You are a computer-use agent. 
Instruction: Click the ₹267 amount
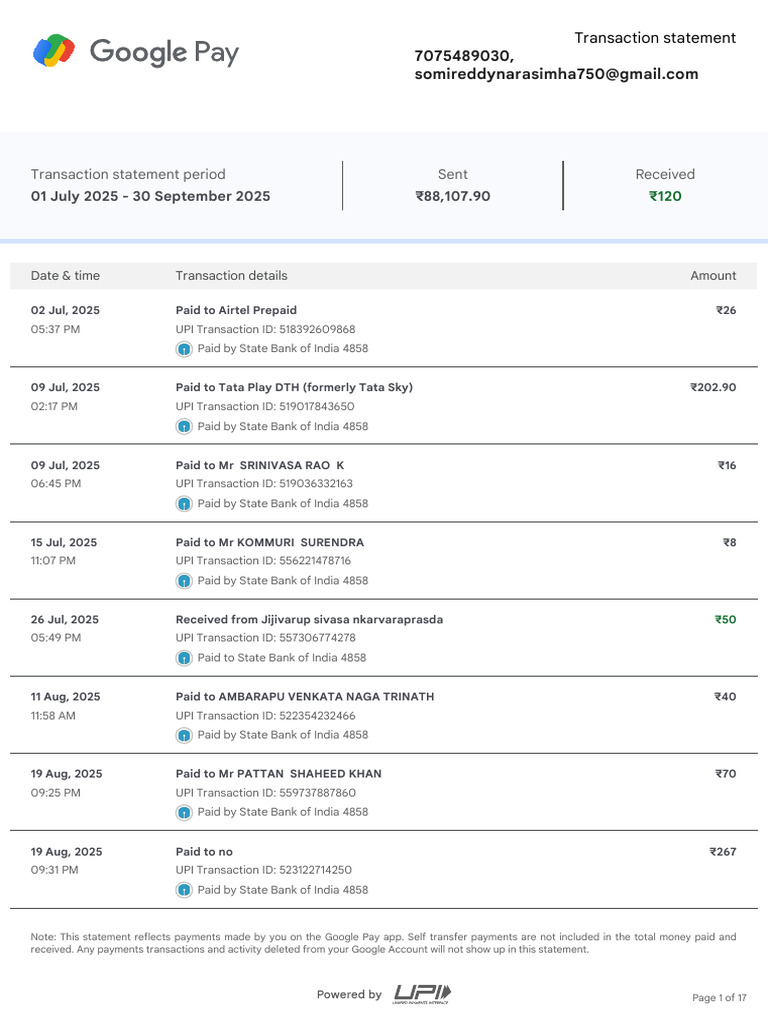[723, 852]
